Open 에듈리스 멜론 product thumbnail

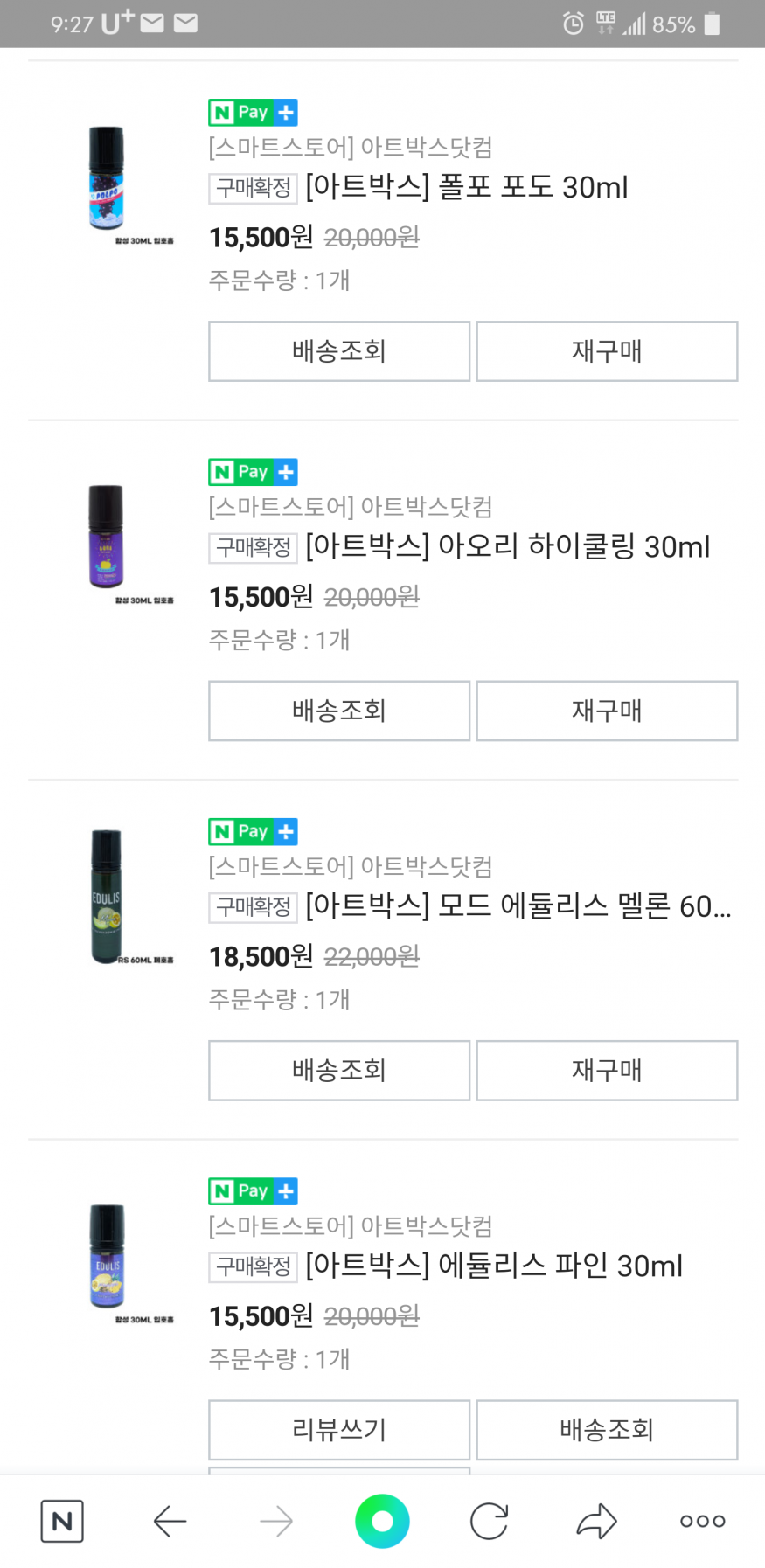pos(107,898)
